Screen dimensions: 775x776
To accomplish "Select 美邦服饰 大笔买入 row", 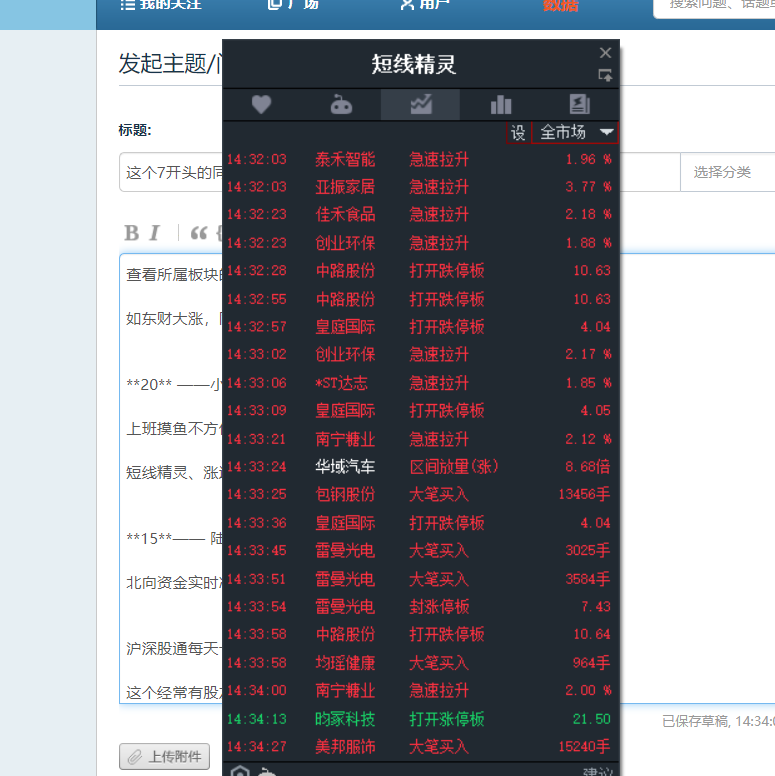I will coord(420,746).
